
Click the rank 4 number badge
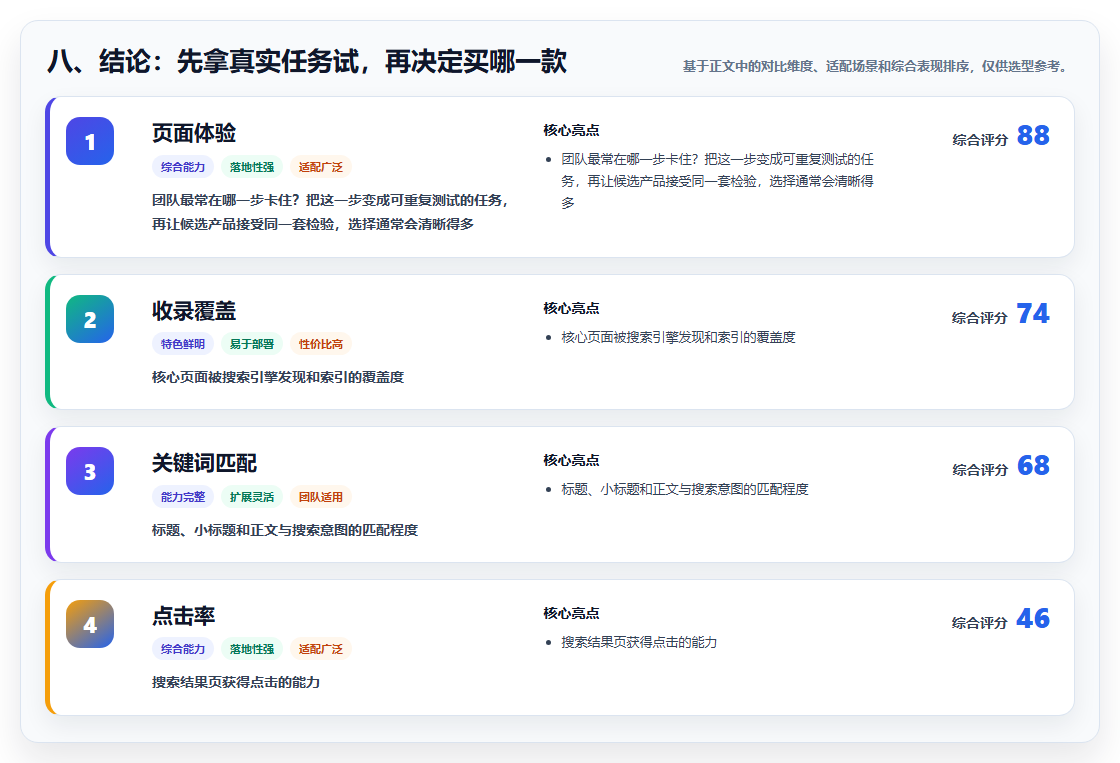pos(90,624)
